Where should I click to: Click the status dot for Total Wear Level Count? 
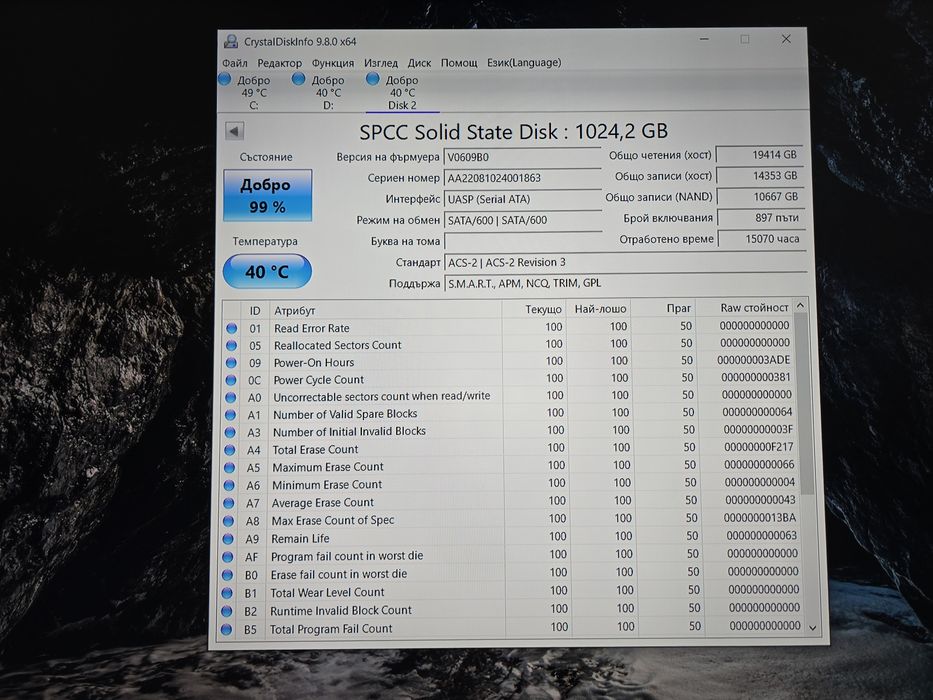click(x=227, y=593)
